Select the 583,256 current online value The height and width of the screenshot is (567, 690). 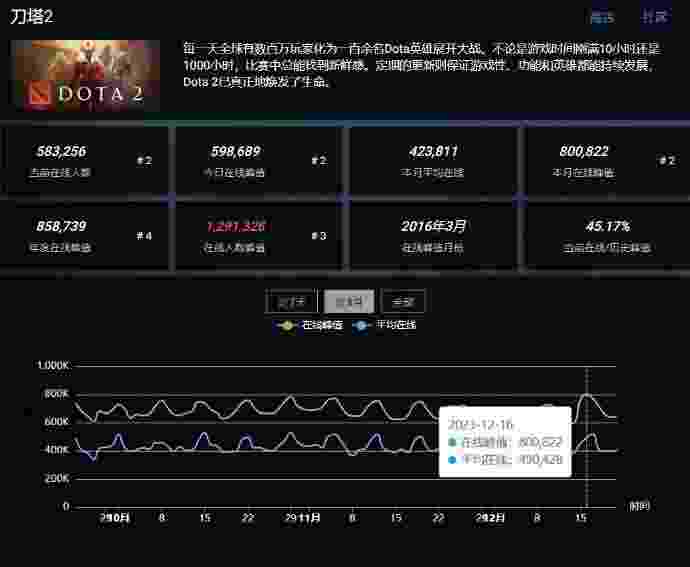[62, 151]
